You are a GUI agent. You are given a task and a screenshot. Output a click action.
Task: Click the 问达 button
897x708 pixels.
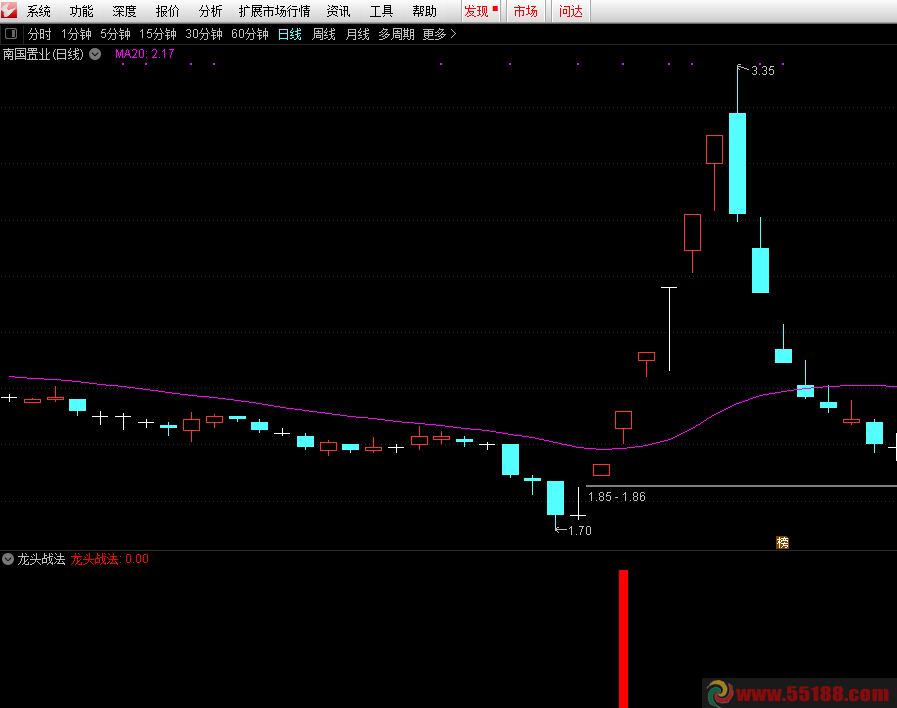[570, 12]
